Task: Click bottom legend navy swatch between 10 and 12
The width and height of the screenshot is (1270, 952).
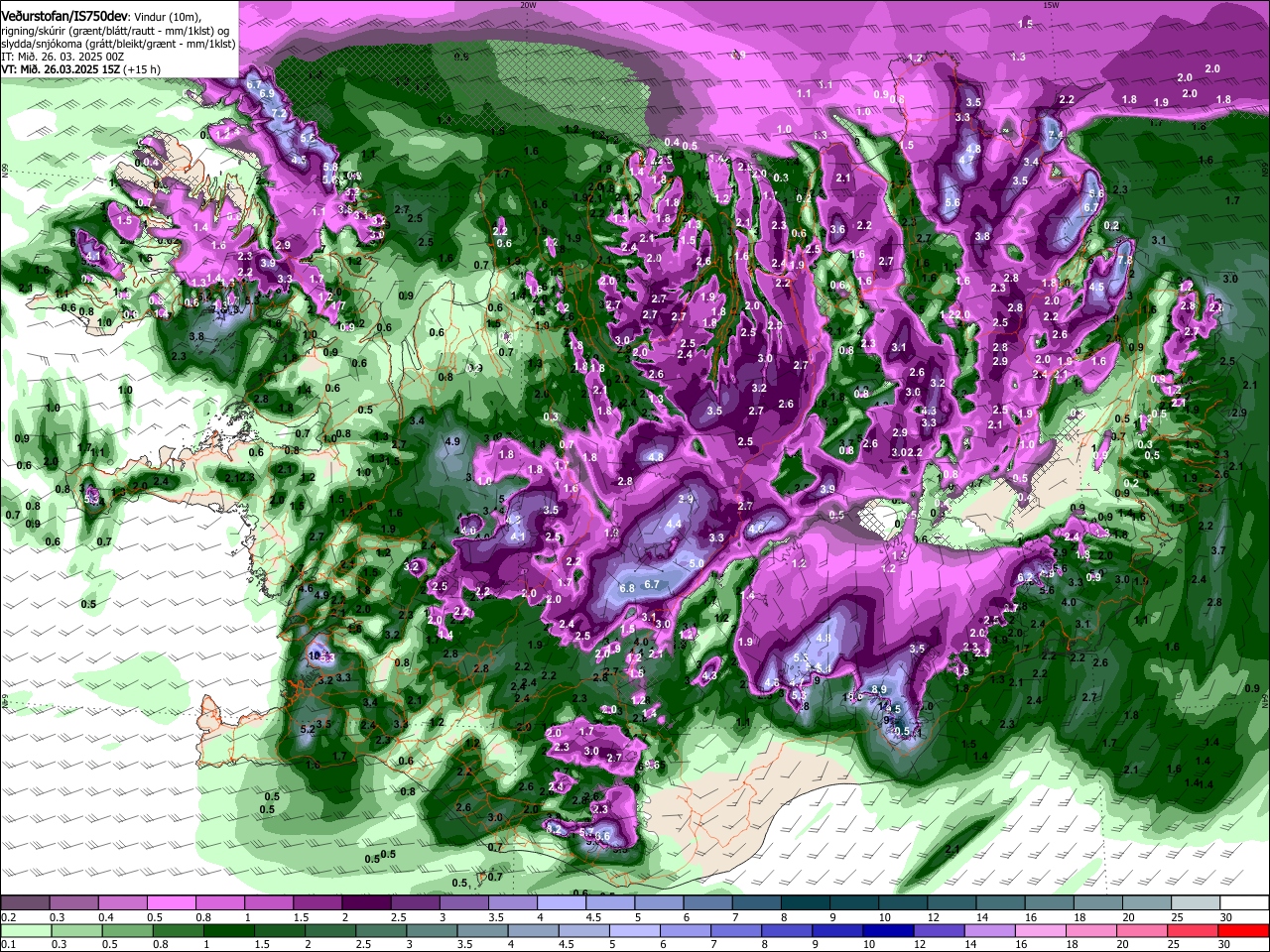Action: pyautogui.click(x=889, y=930)
